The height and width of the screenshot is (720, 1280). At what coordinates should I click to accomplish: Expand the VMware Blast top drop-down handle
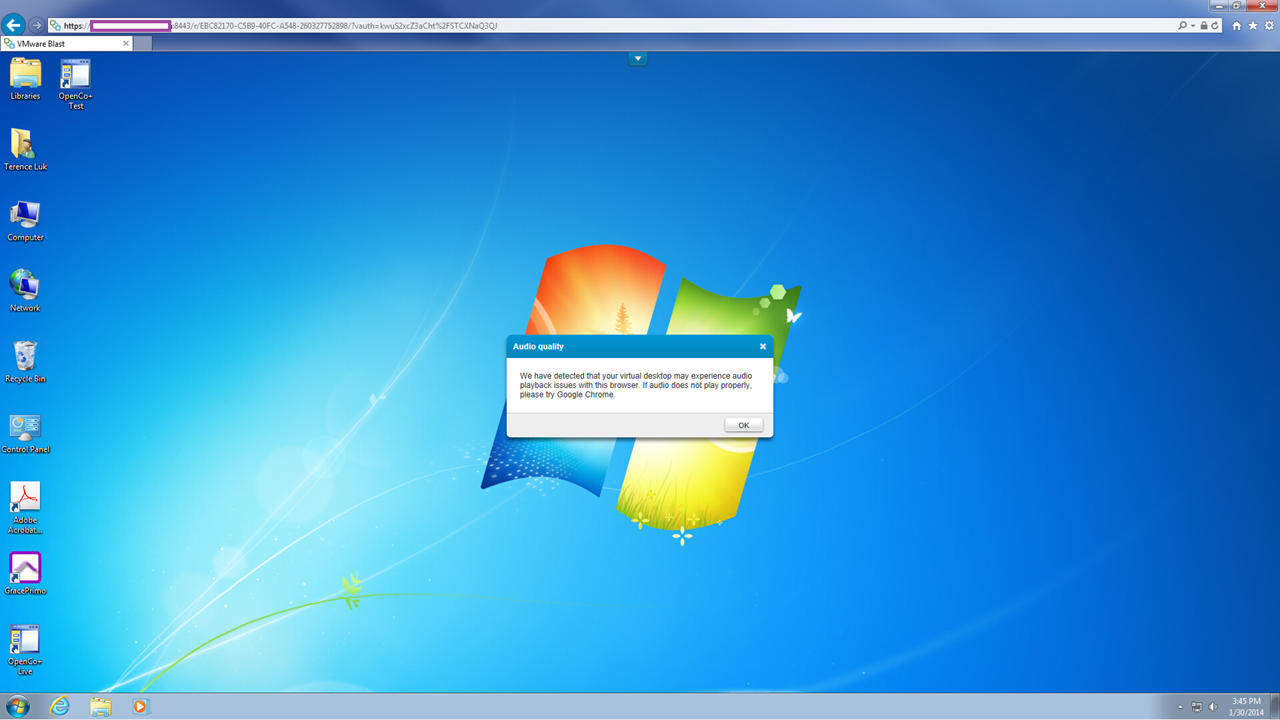click(638, 58)
